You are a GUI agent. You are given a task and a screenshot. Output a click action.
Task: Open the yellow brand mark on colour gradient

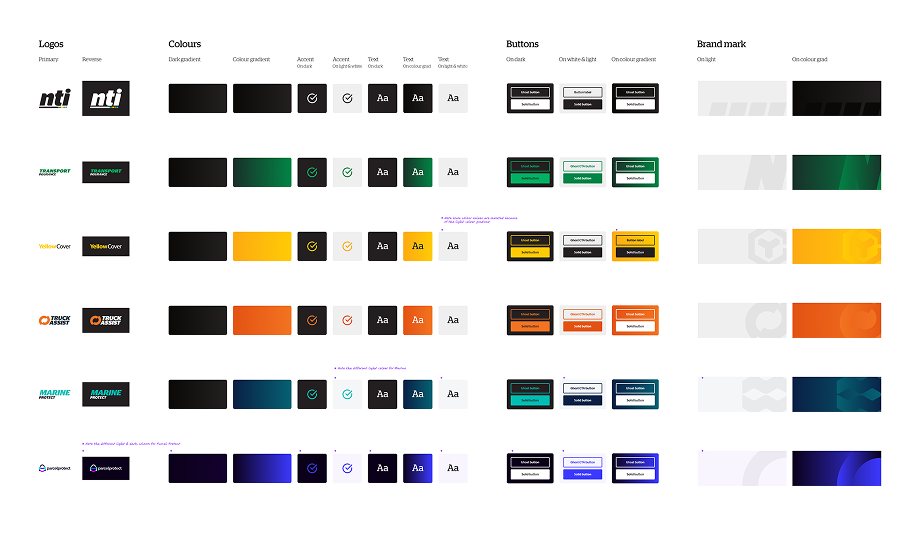click(x=836, y=246)
